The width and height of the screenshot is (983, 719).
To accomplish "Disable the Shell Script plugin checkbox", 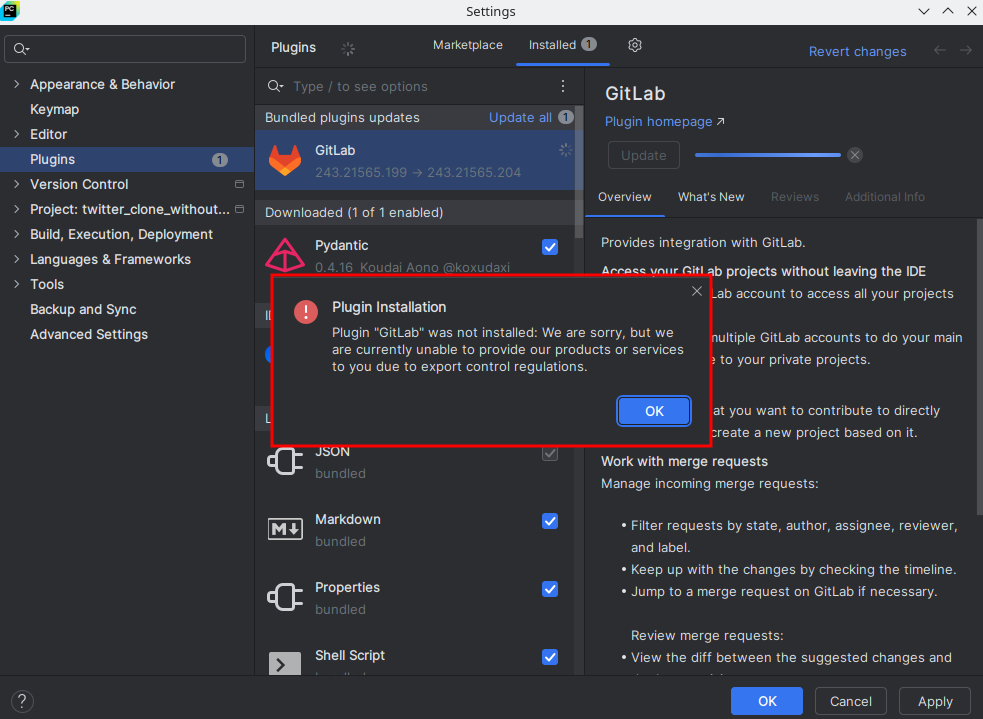I will (550, 657).
